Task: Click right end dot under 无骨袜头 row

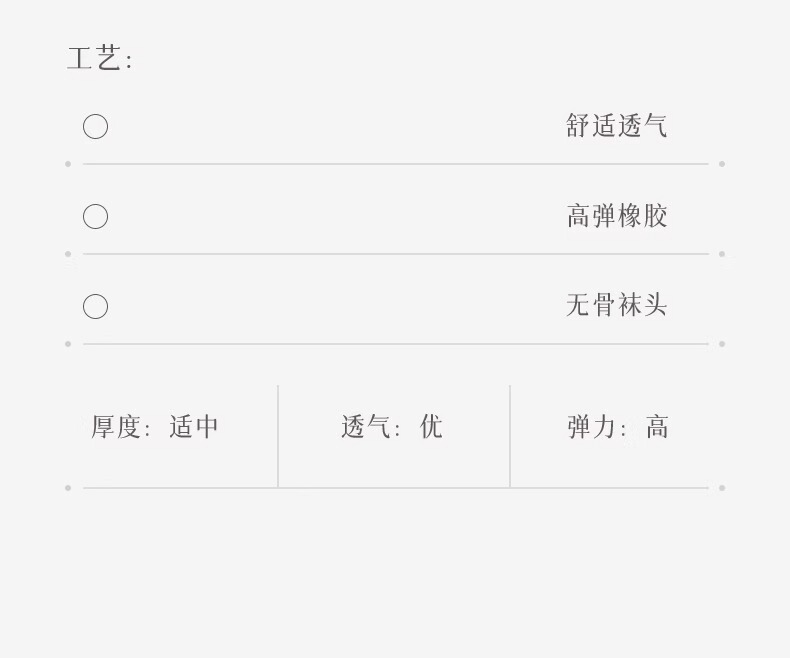Action: pyautogui.click(x=722, y=344)
